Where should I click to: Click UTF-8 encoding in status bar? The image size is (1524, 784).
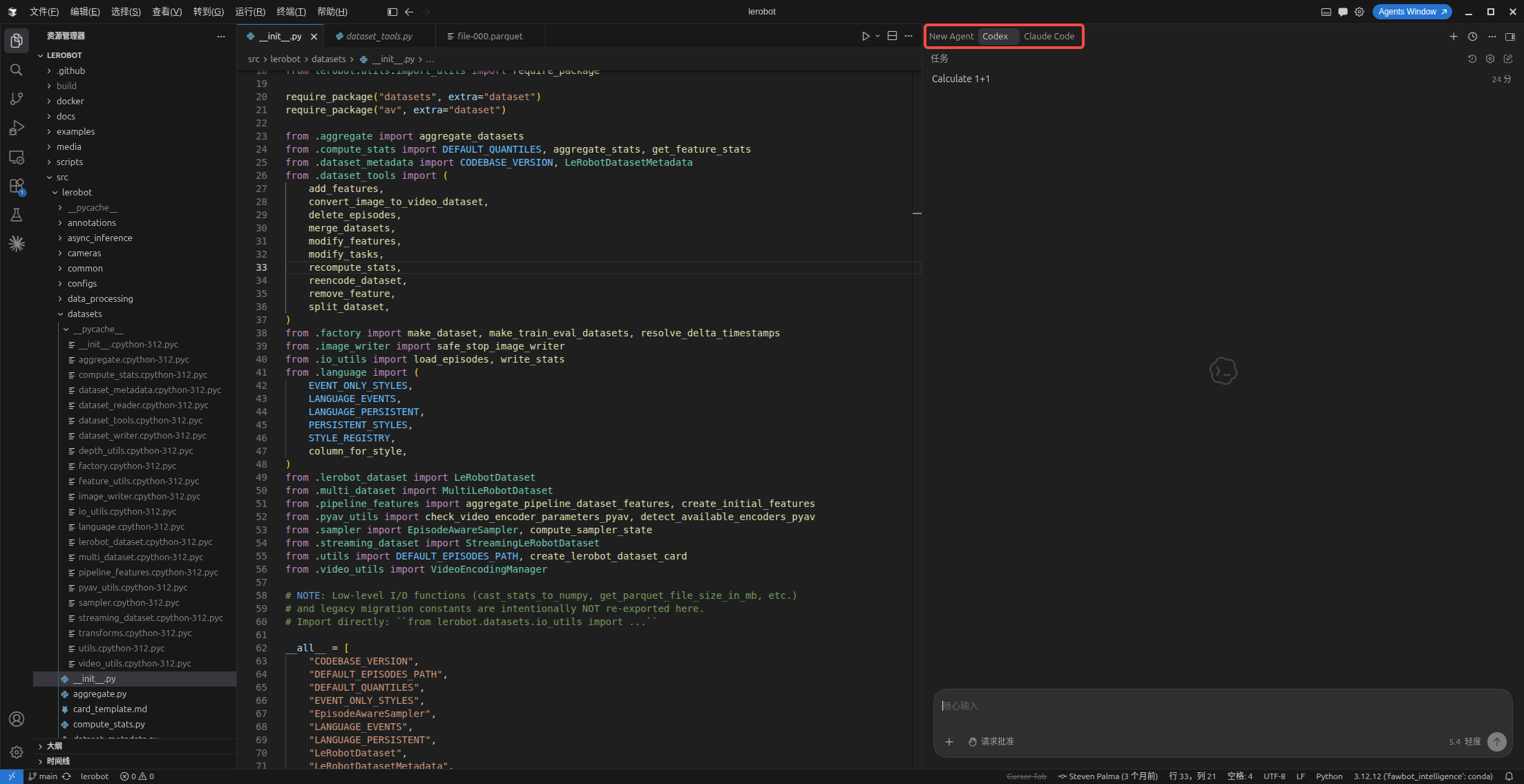(1274, 776)
